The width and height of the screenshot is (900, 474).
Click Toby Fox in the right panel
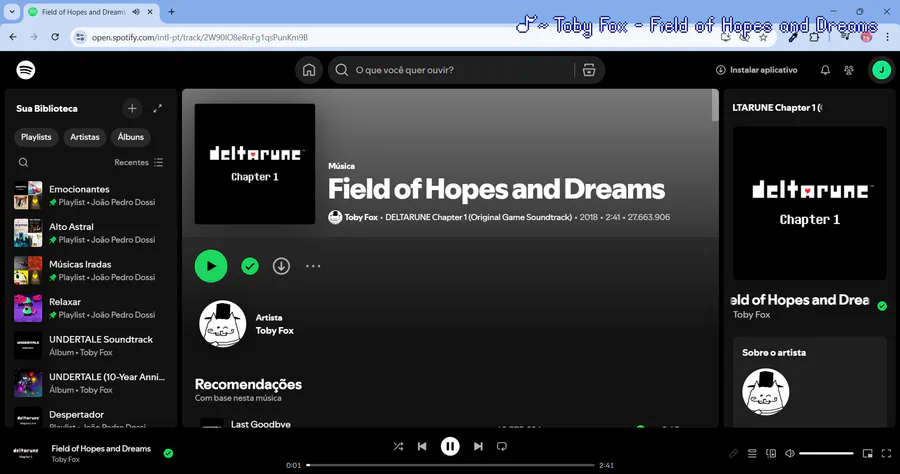pyautogui.click(x=751, y=314)
